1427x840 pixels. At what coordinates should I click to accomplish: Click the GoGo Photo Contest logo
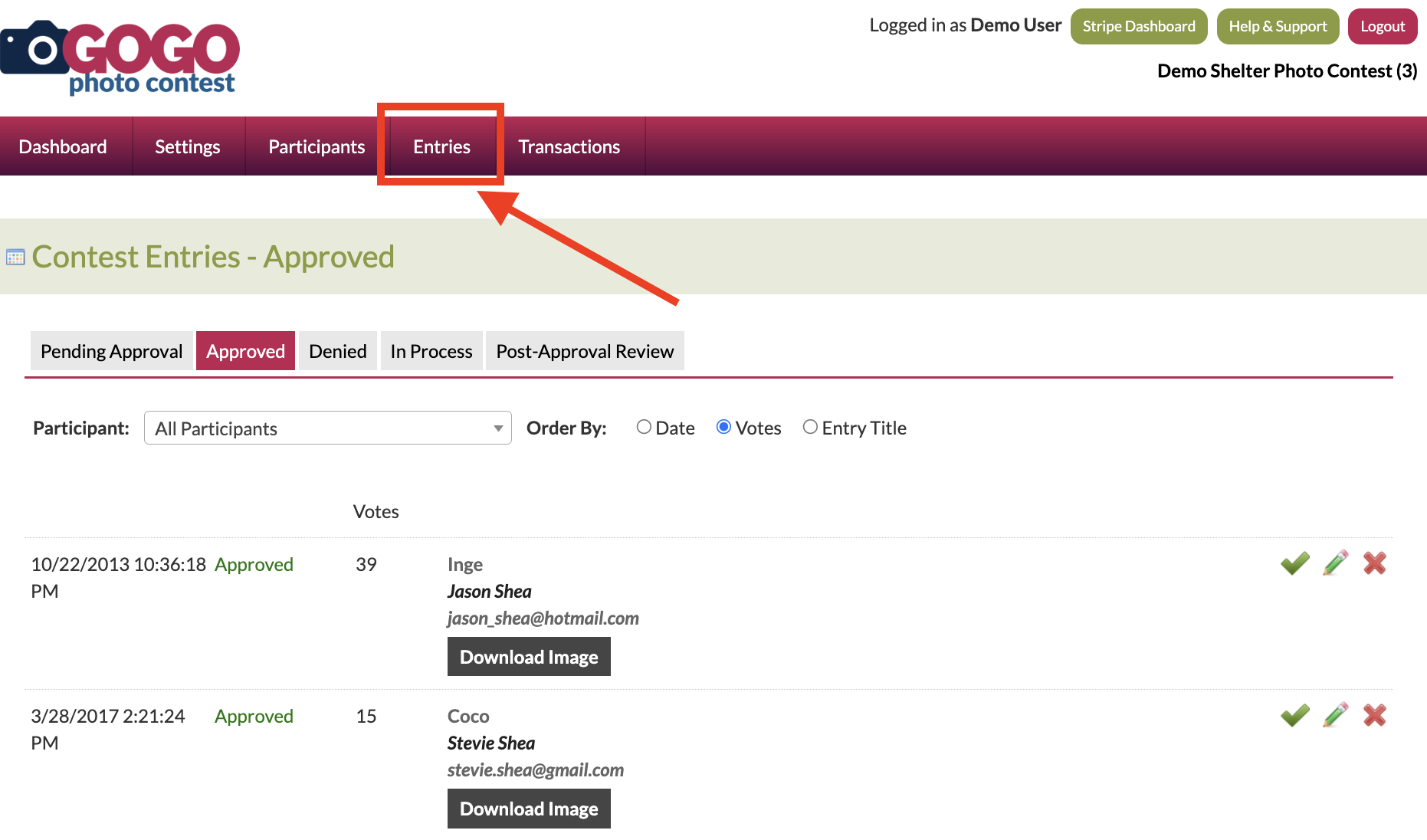click(120, 58)
